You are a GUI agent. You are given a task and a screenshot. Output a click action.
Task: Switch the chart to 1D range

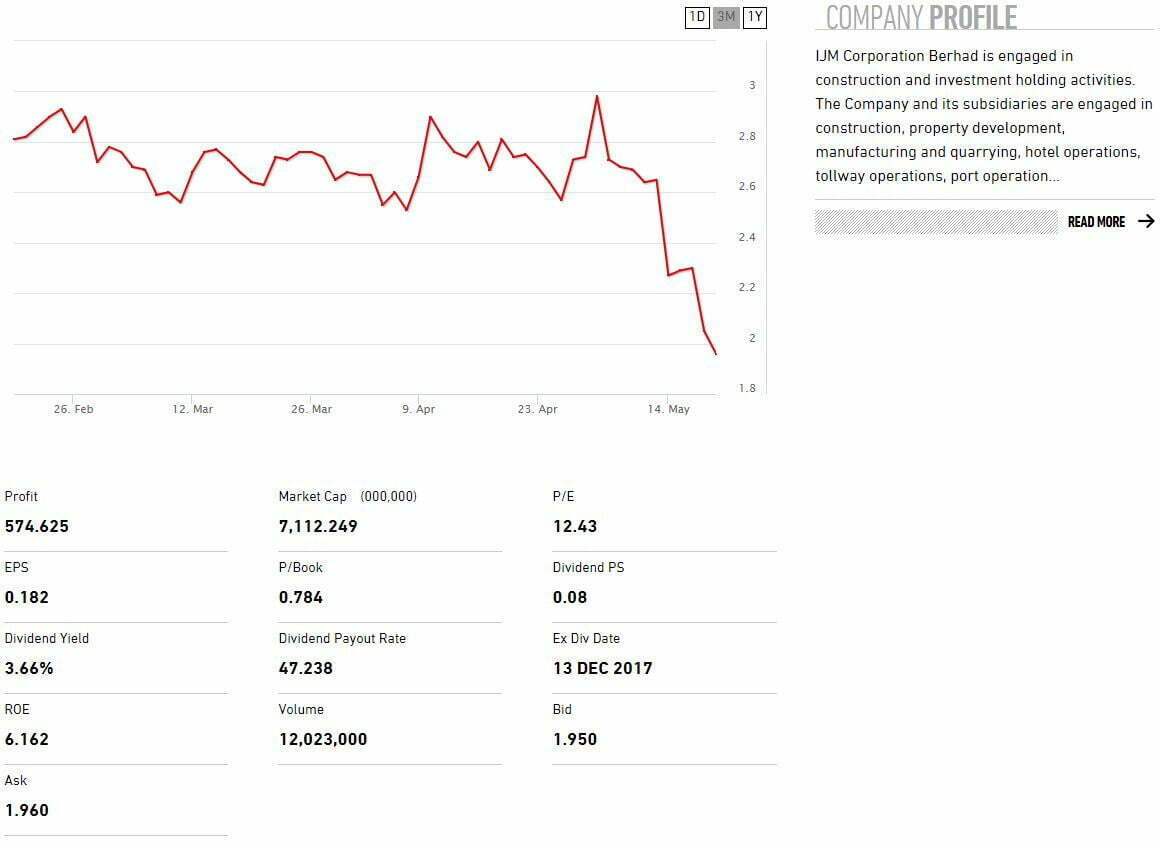[x=697, y=17]
